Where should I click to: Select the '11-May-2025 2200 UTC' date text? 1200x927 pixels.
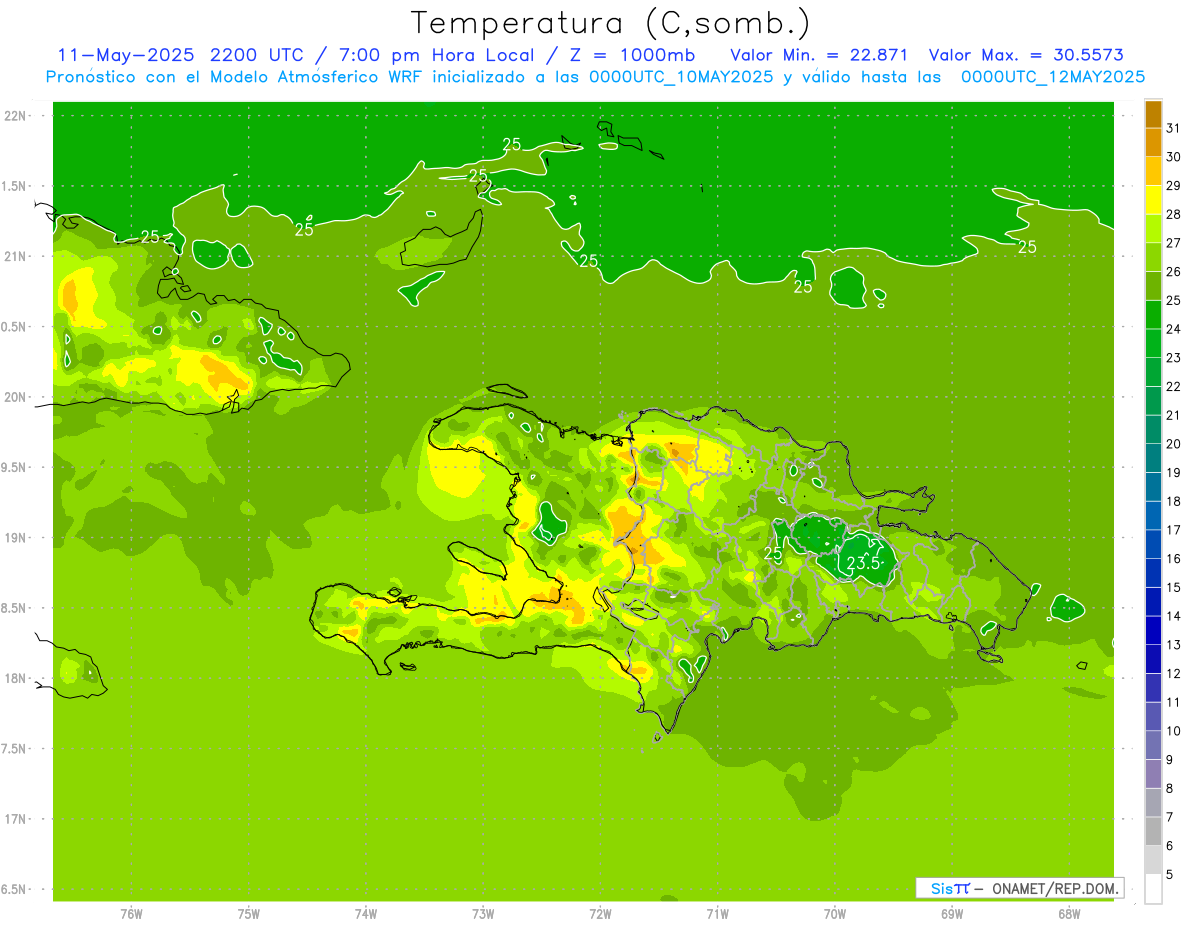[180, 55]
